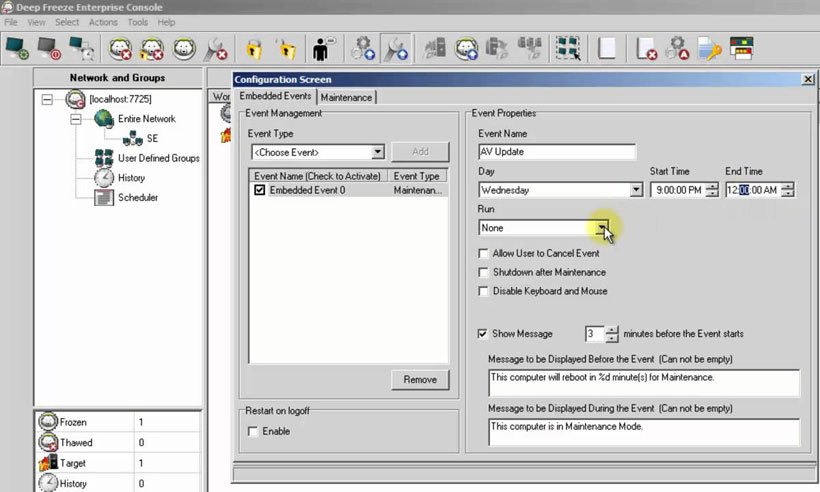
Task: Click the first bear icon with red X
Action: pyautogui.click(x=120, y=49)
